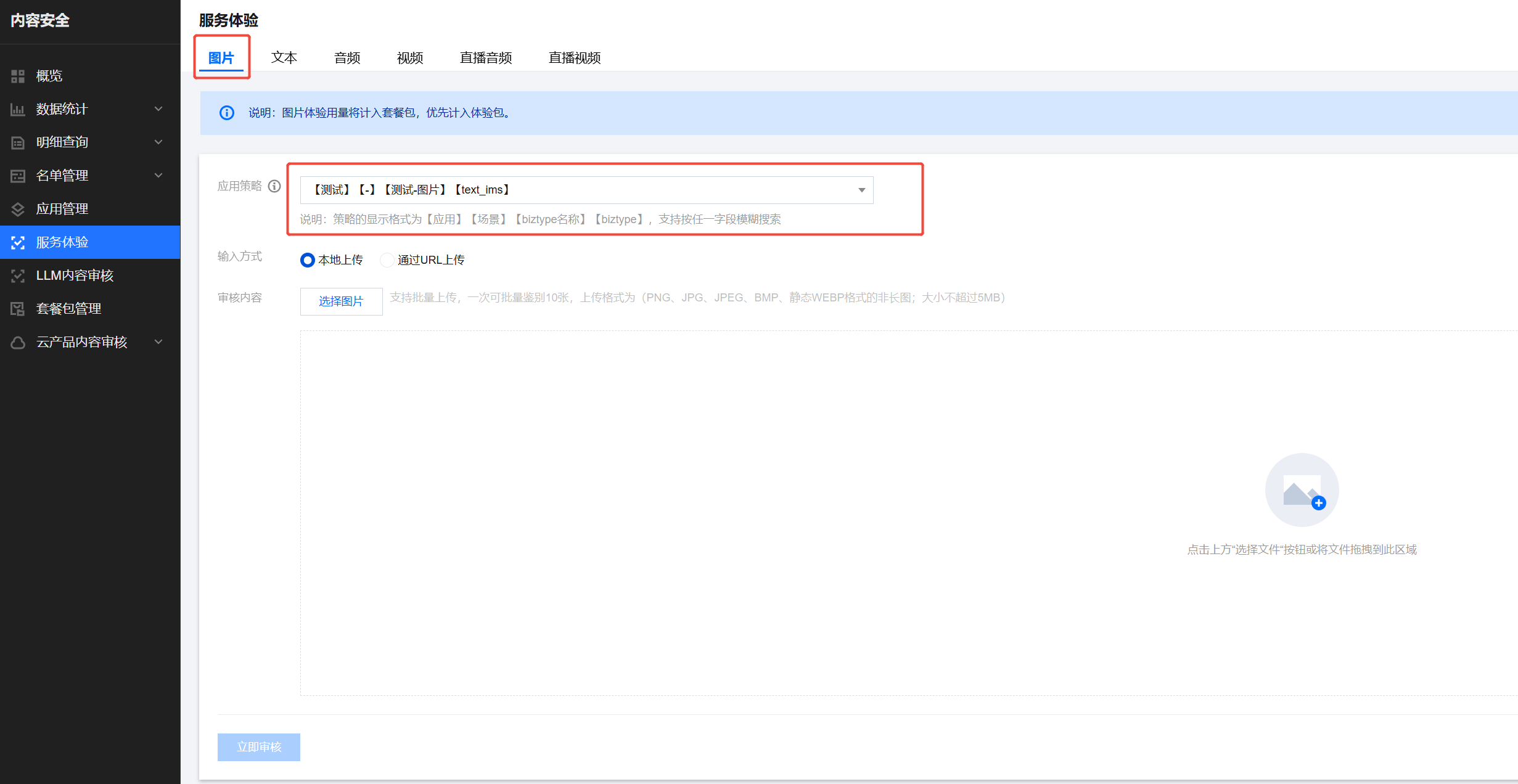Viewport: 1518px width, 784px height.
Task: Expand the 云产品内容审核 chevron
Action: [x=158, y=342]
